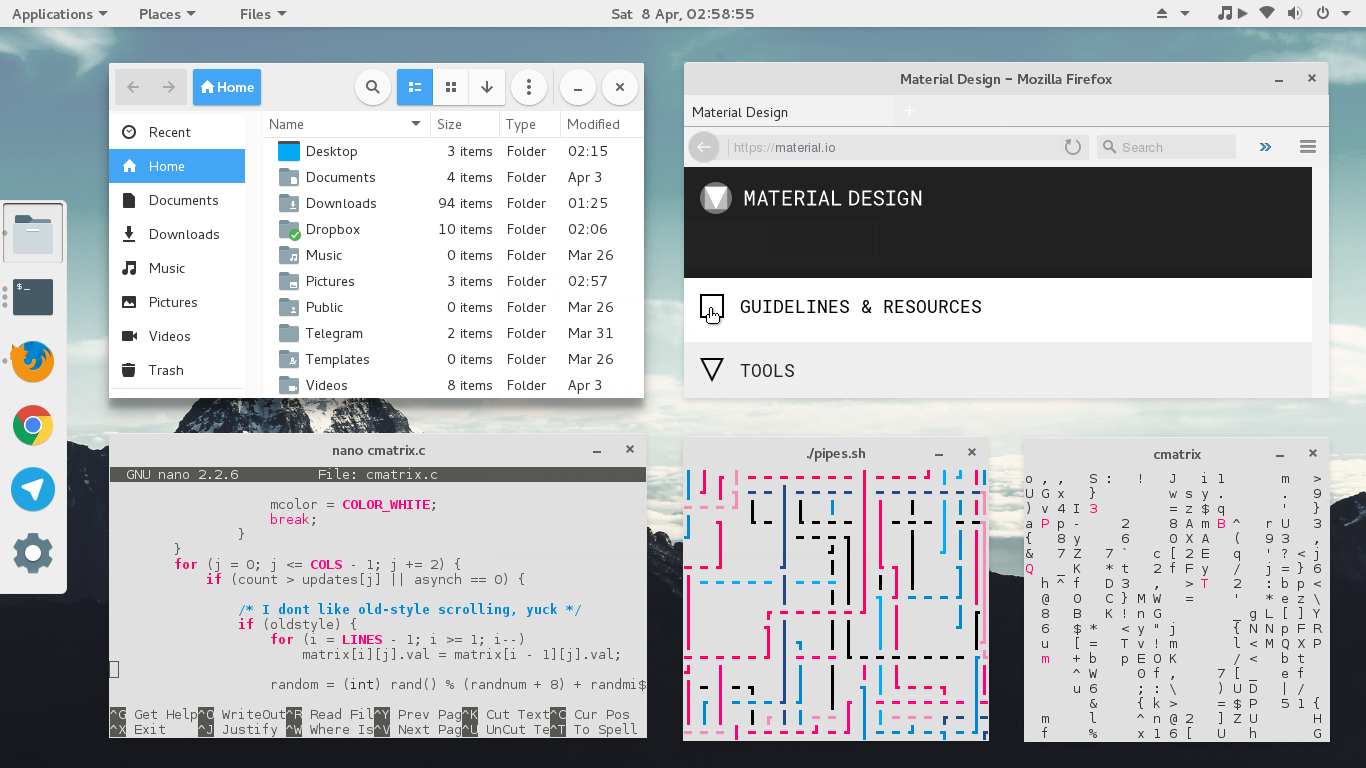Select the Music folder row in file list
Image resolution: width=1366 pixels, height=768 pixels.
click(453, 255)
